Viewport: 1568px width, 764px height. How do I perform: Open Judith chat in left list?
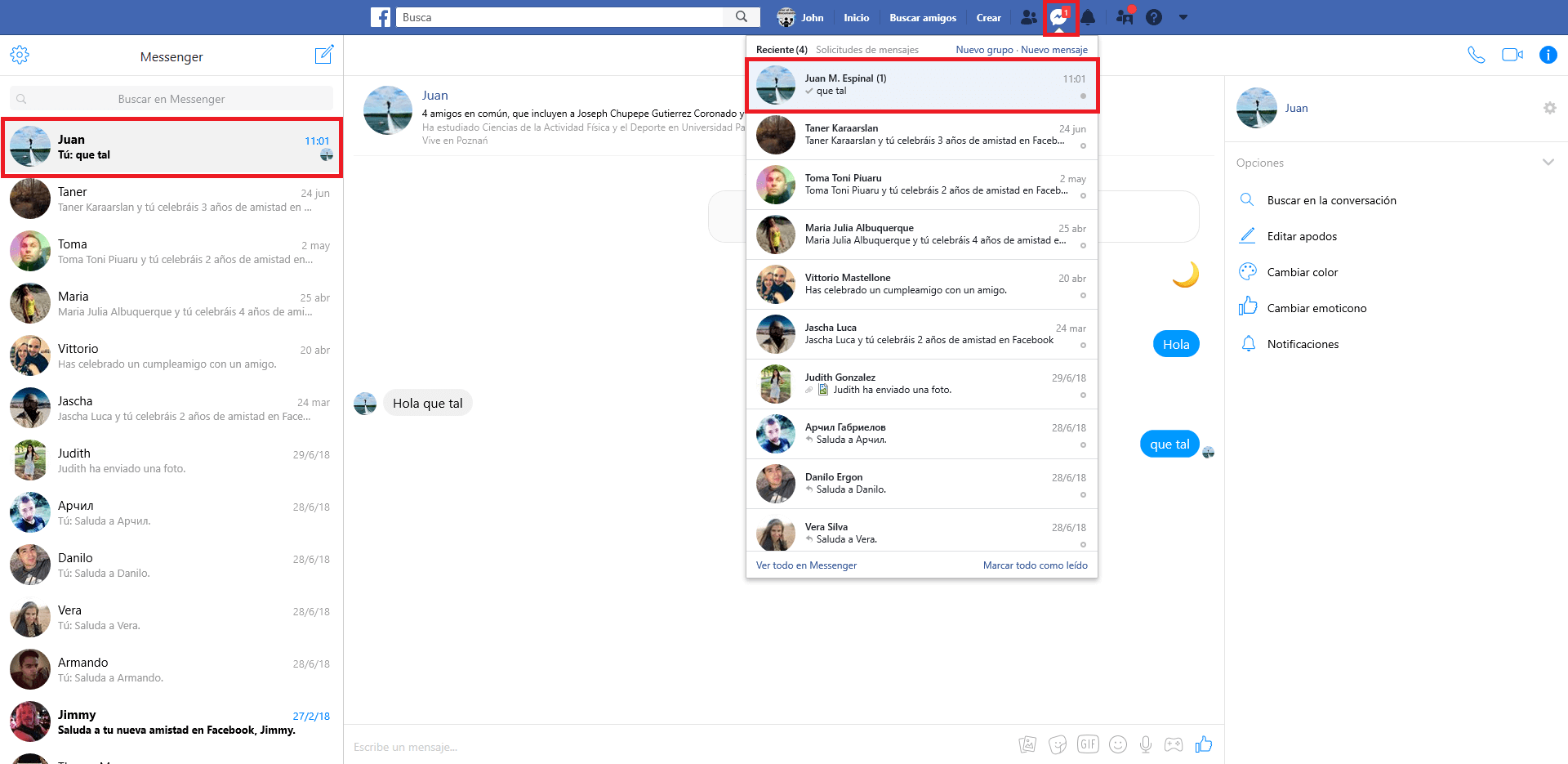pos(171,461)
